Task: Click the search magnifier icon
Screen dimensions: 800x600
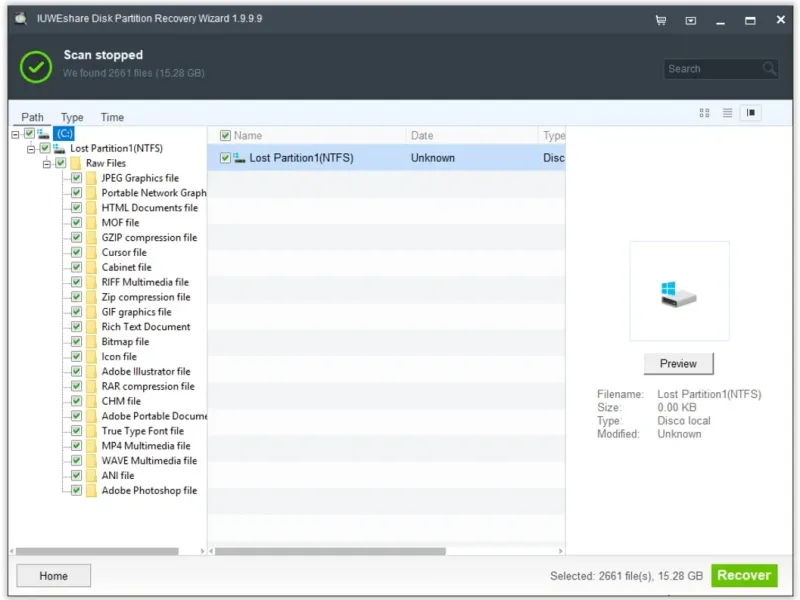Action: click(x=769, y=69)
